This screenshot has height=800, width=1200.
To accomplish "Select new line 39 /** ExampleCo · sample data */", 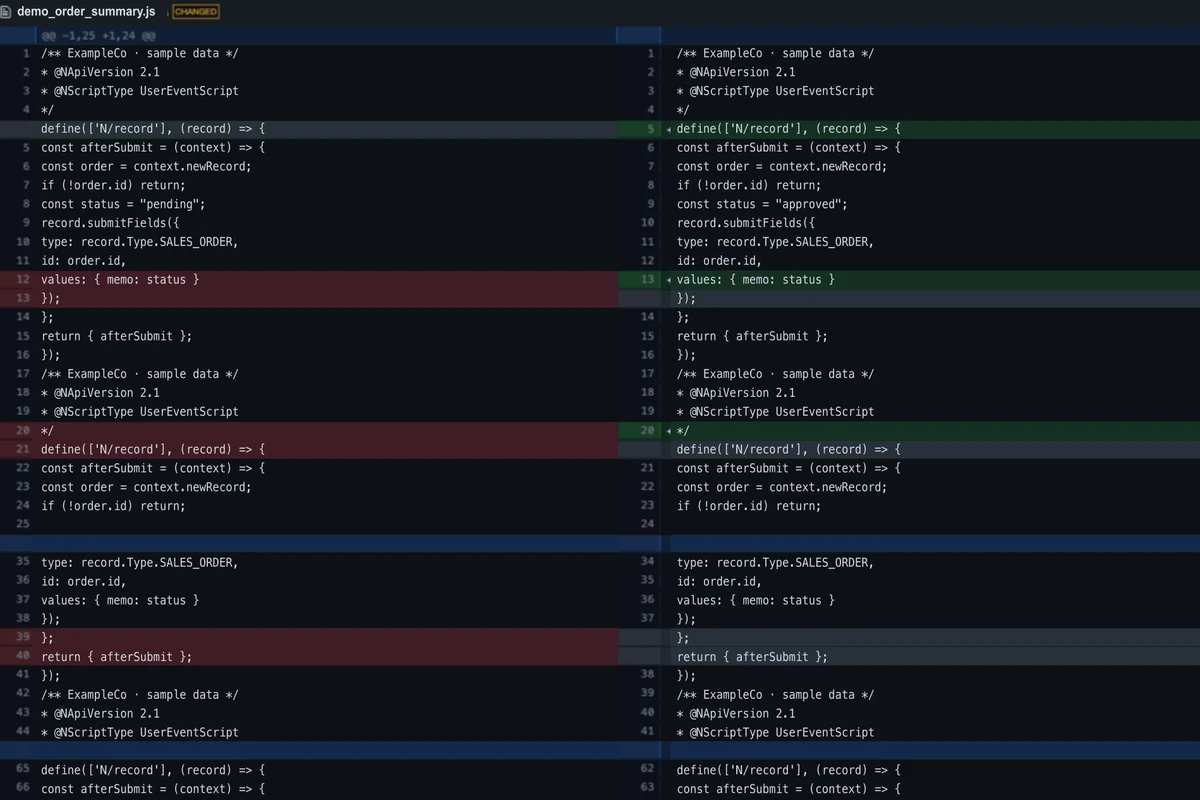I will (775, 694).
